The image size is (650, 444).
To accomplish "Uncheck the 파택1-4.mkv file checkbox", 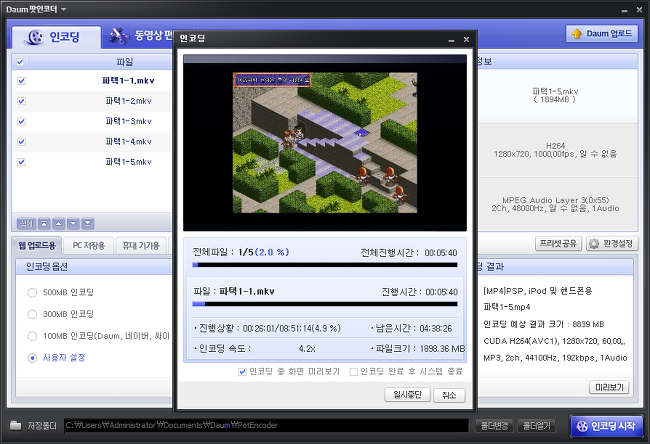I will click(x=22, y=142).
